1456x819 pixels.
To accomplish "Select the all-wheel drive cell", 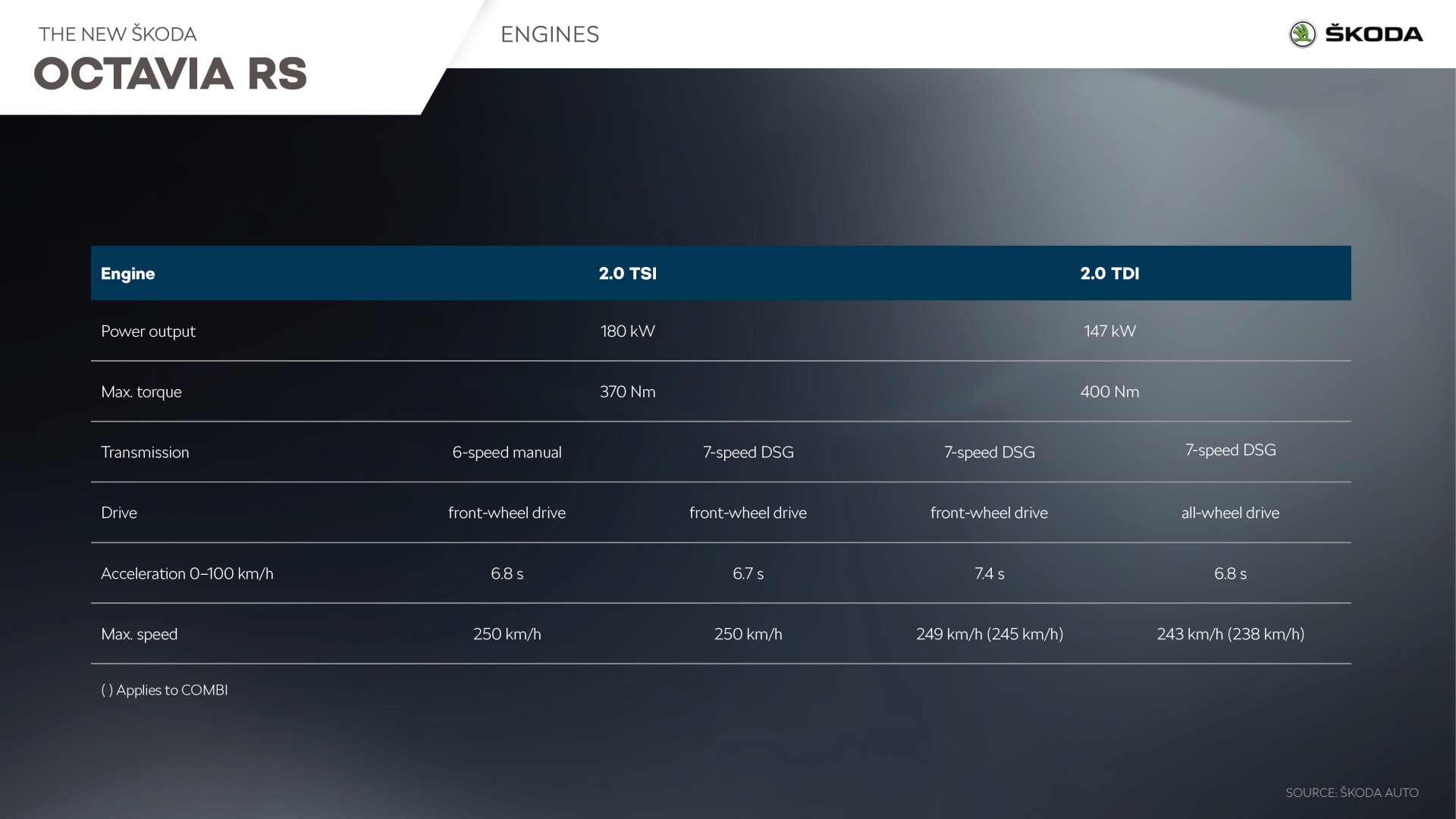I will click(x=1229, y=513).
